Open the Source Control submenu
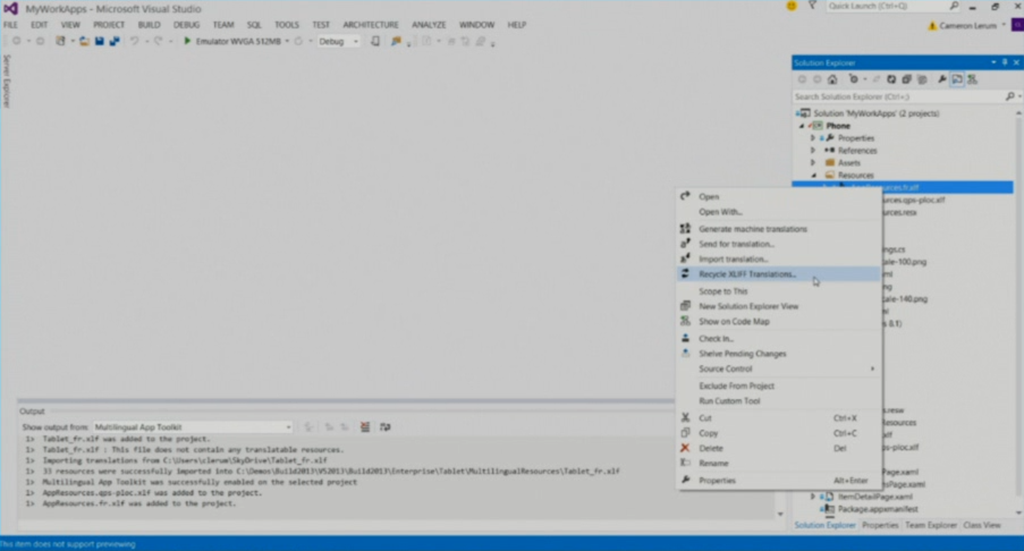1024x551 pixels. (x=778, y=369)
